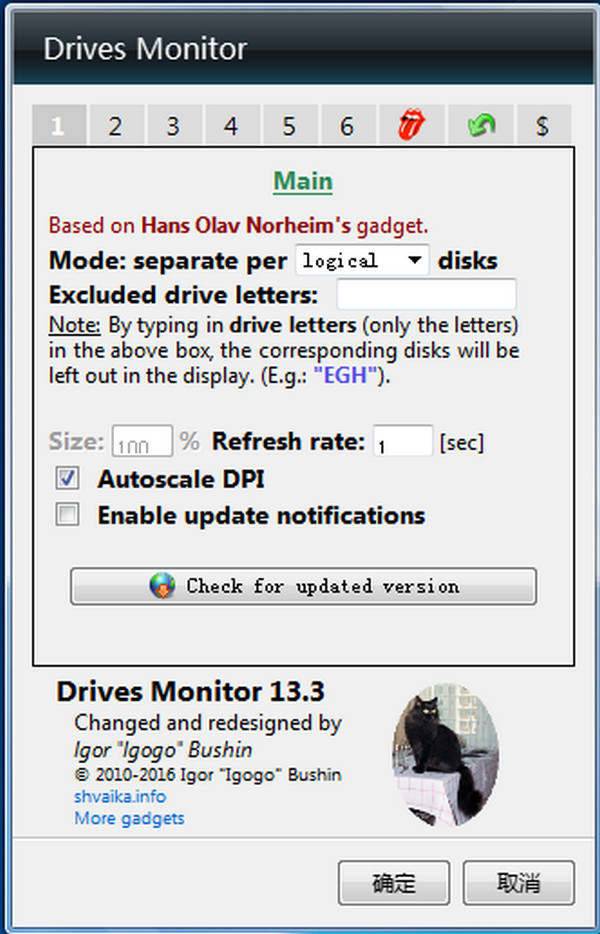Open the green undo arrow tab
Screen dimensions: 600x934
(481, 125)
